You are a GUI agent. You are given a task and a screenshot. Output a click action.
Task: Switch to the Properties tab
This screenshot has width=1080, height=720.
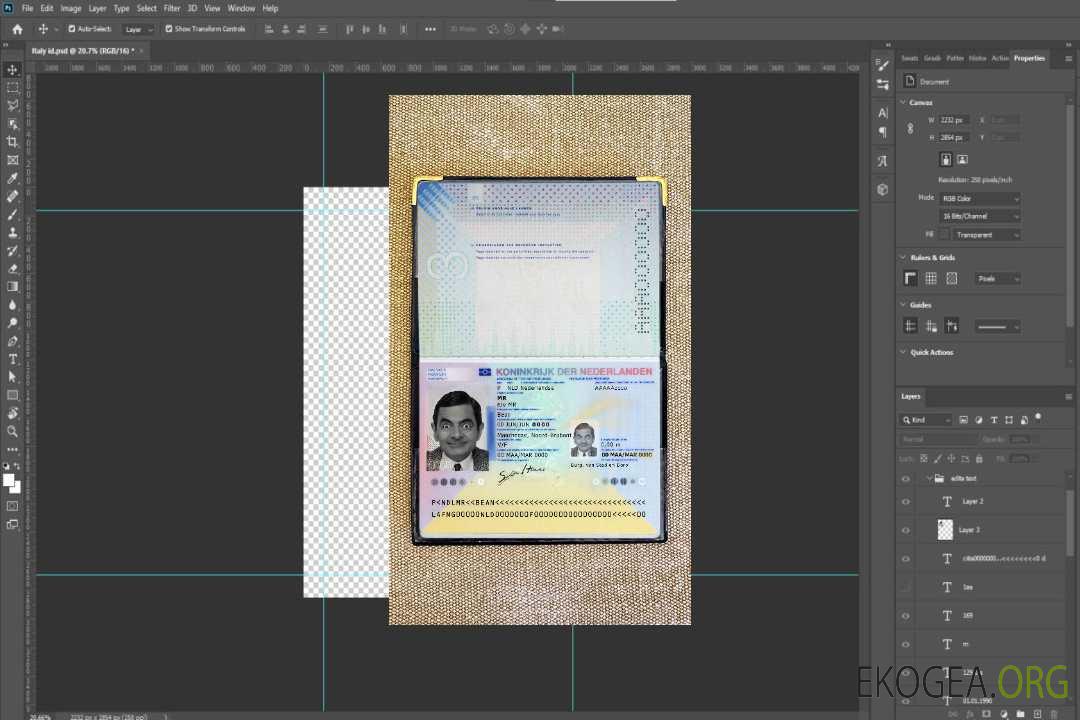click(1029, 59)
